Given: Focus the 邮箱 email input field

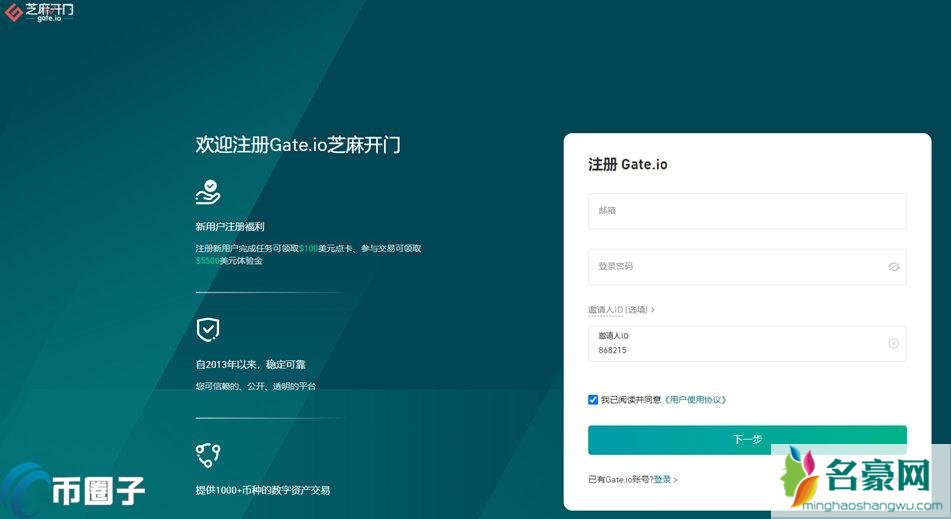Looking at the screenshot, I should 746,211.
